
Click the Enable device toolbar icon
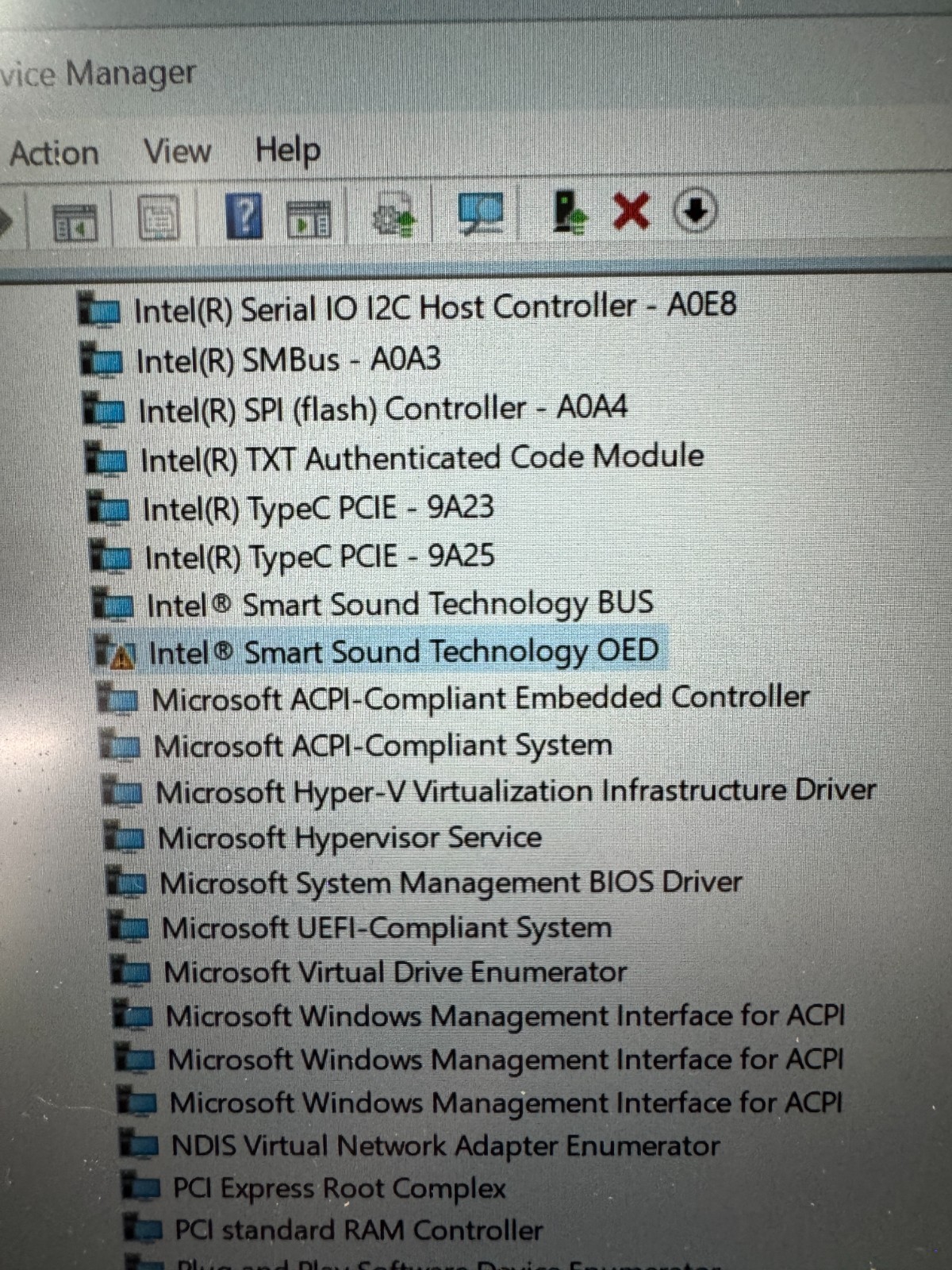point(569,212)
